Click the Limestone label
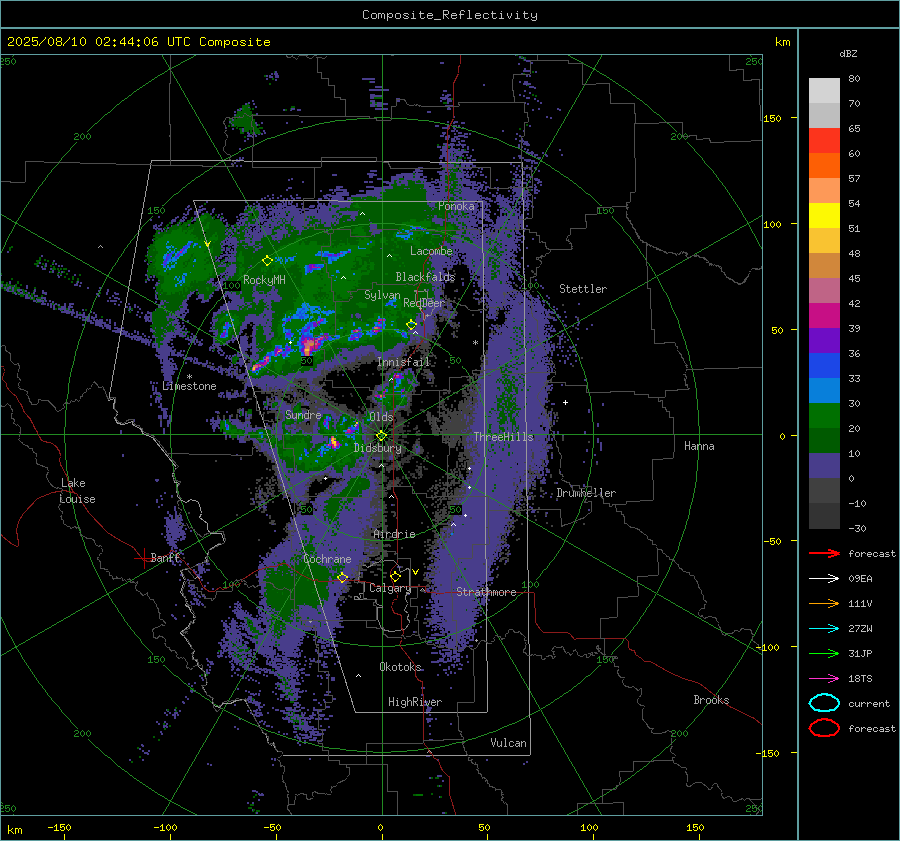900x841 pixels. (189, 386)
